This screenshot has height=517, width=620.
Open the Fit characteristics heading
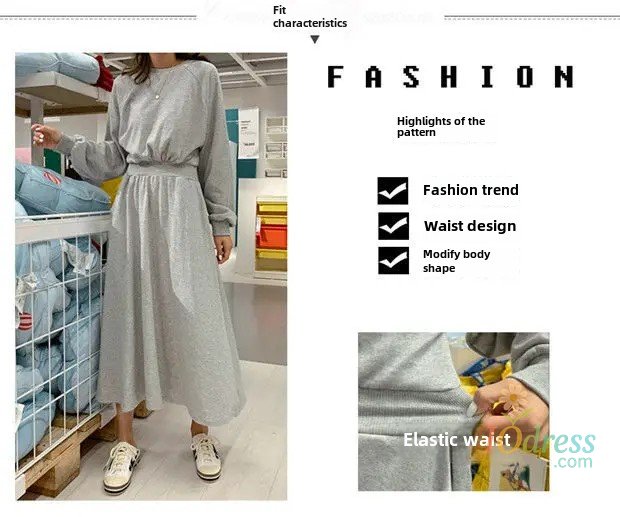(x=310, y=17)
